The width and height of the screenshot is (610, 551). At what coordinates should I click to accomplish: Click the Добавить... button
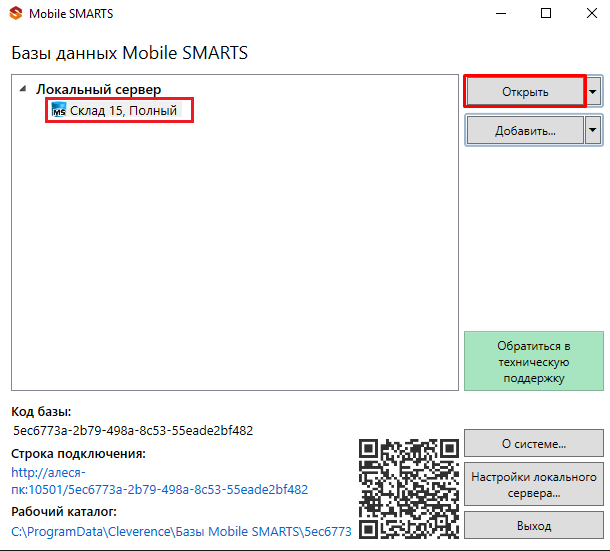coord(525,131)
